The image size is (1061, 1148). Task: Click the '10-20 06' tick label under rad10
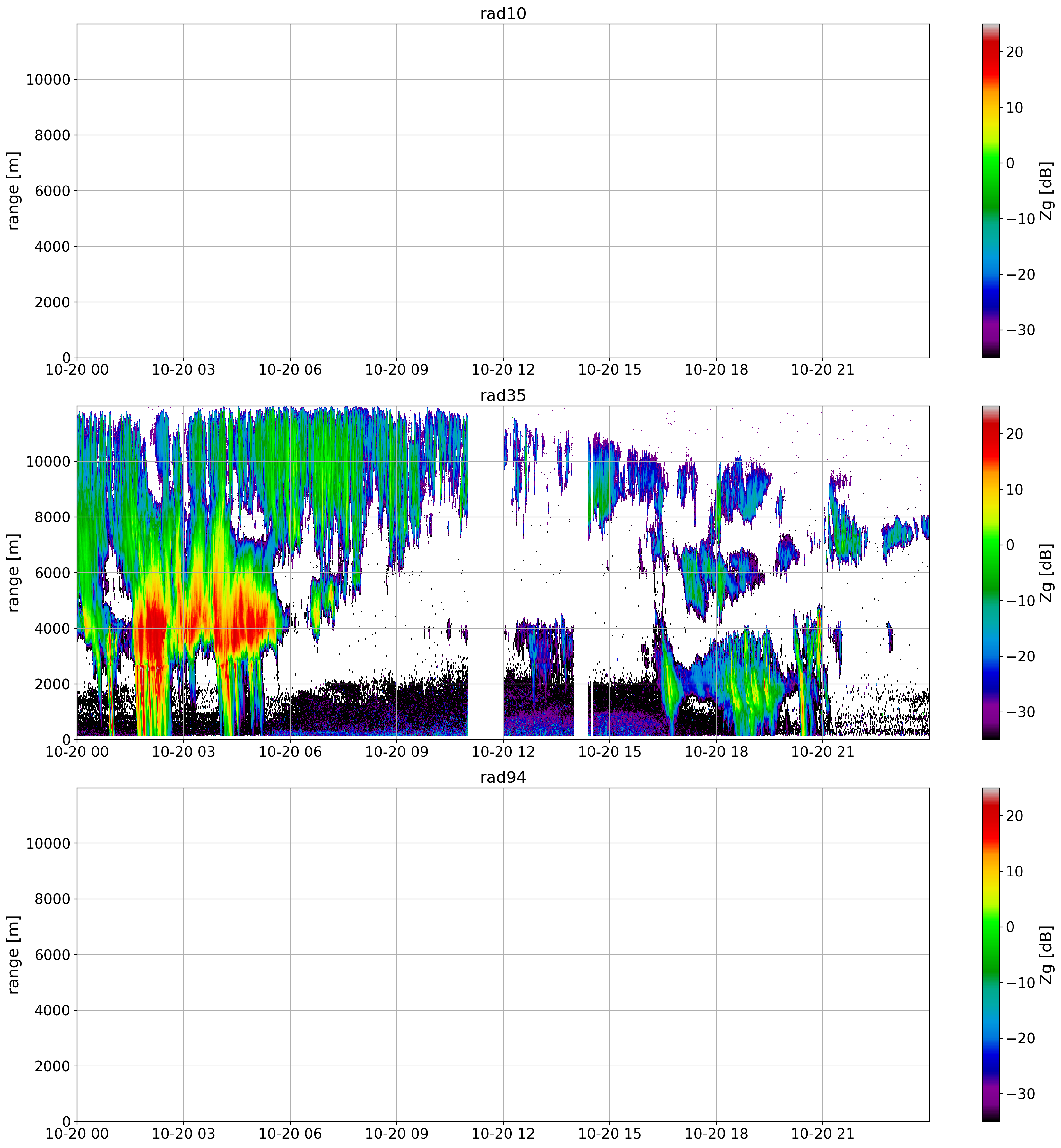[x=290, y=370]
